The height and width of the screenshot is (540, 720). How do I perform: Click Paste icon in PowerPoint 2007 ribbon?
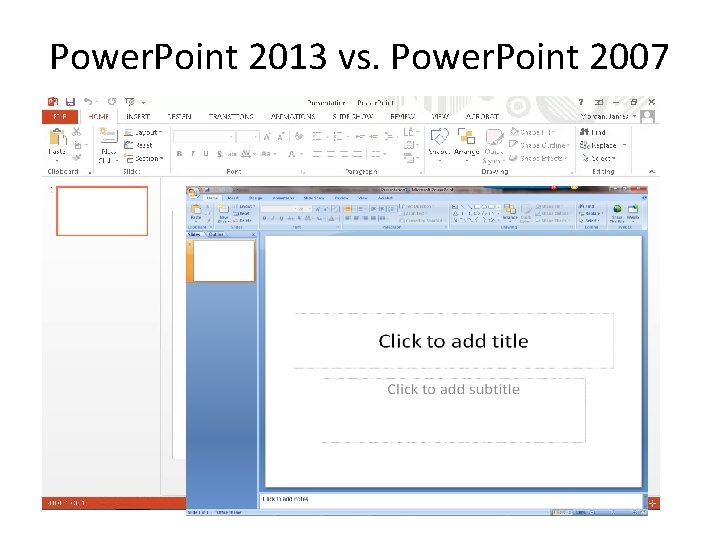[196, 211]
